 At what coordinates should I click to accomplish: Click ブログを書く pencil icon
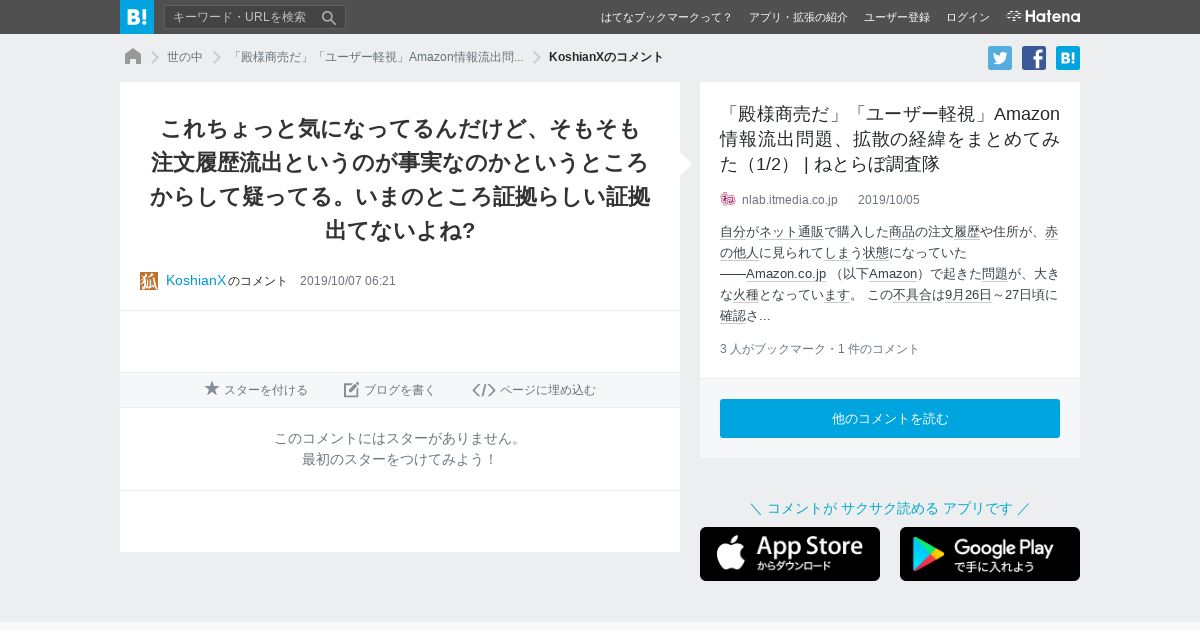[351, 390]
